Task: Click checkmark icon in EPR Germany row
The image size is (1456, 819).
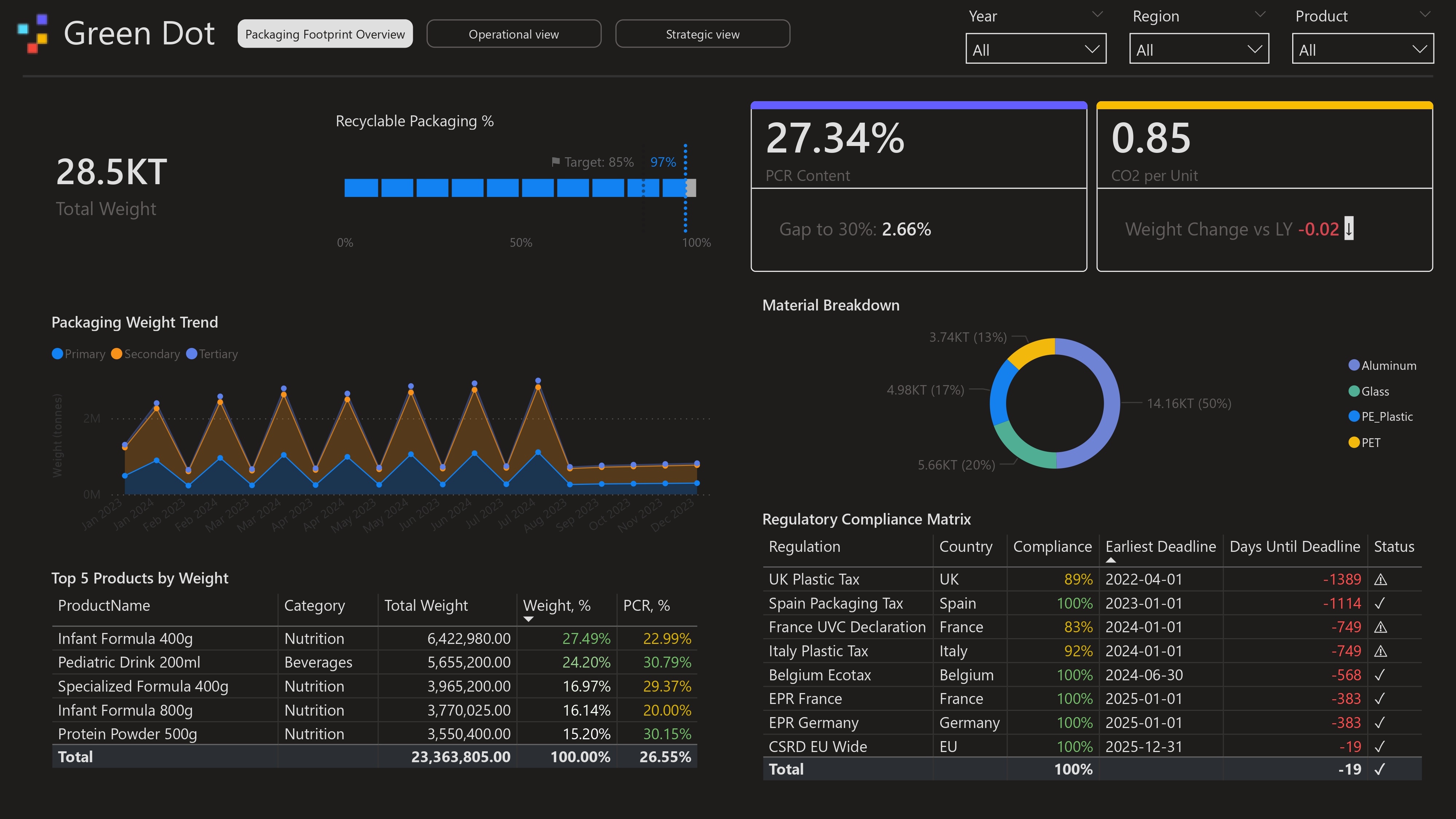Action: [x=1380, y=722]
